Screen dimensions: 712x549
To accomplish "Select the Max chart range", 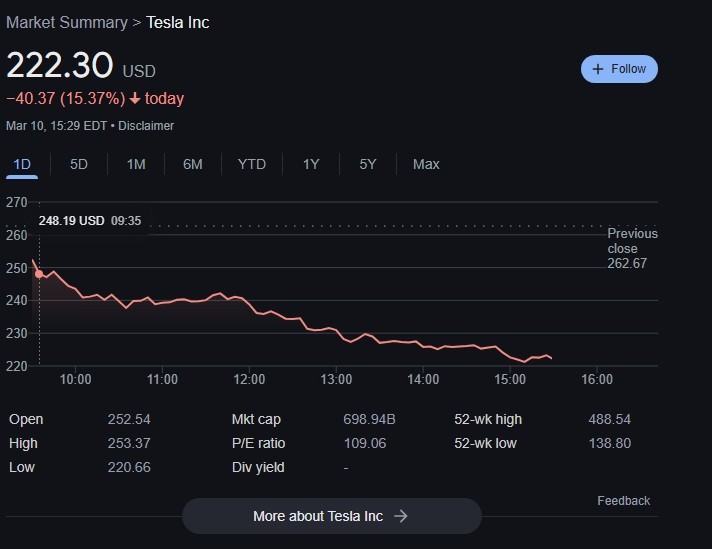I will coord(426,164).
